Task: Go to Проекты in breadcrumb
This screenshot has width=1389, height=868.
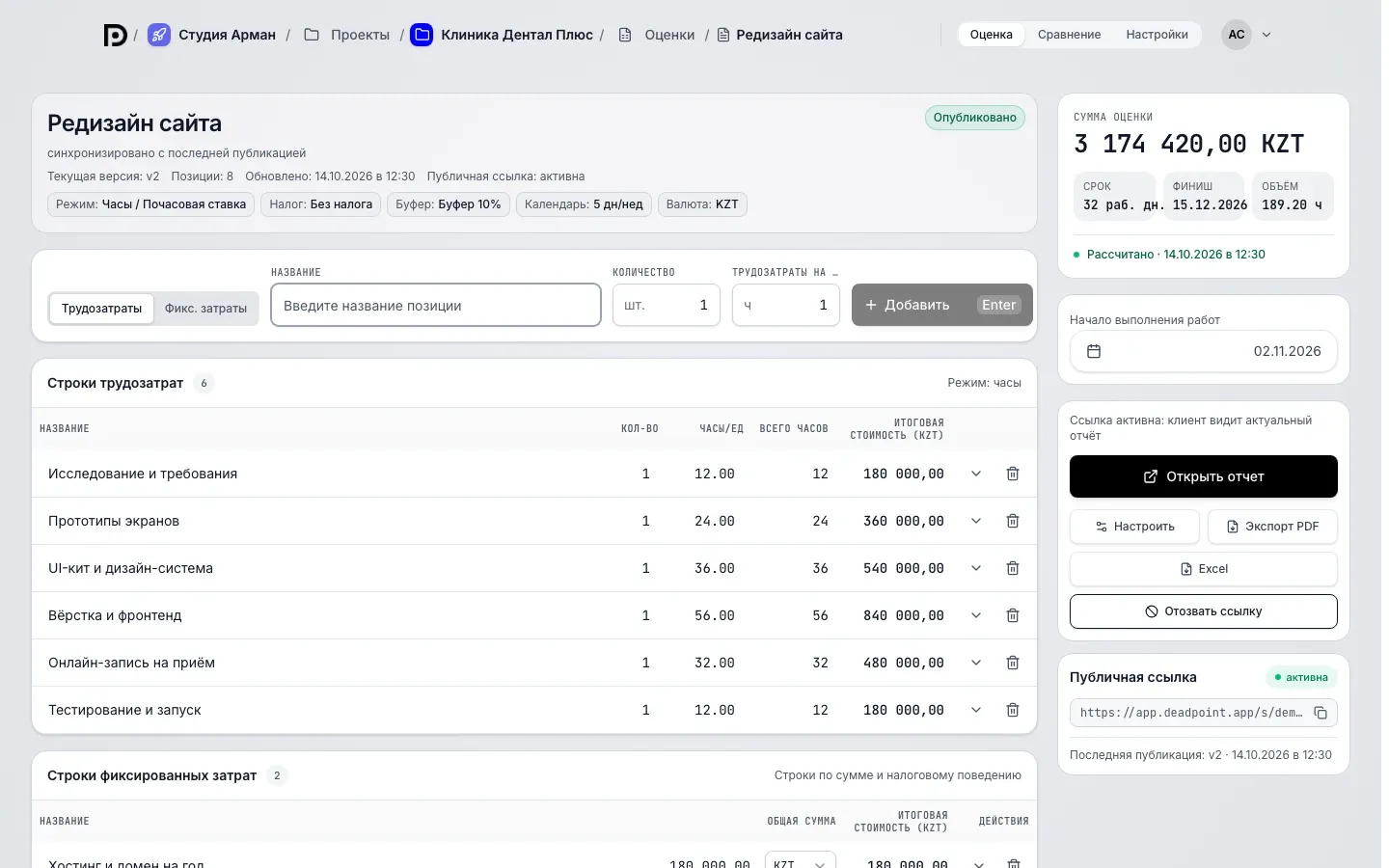Action: 360,35
